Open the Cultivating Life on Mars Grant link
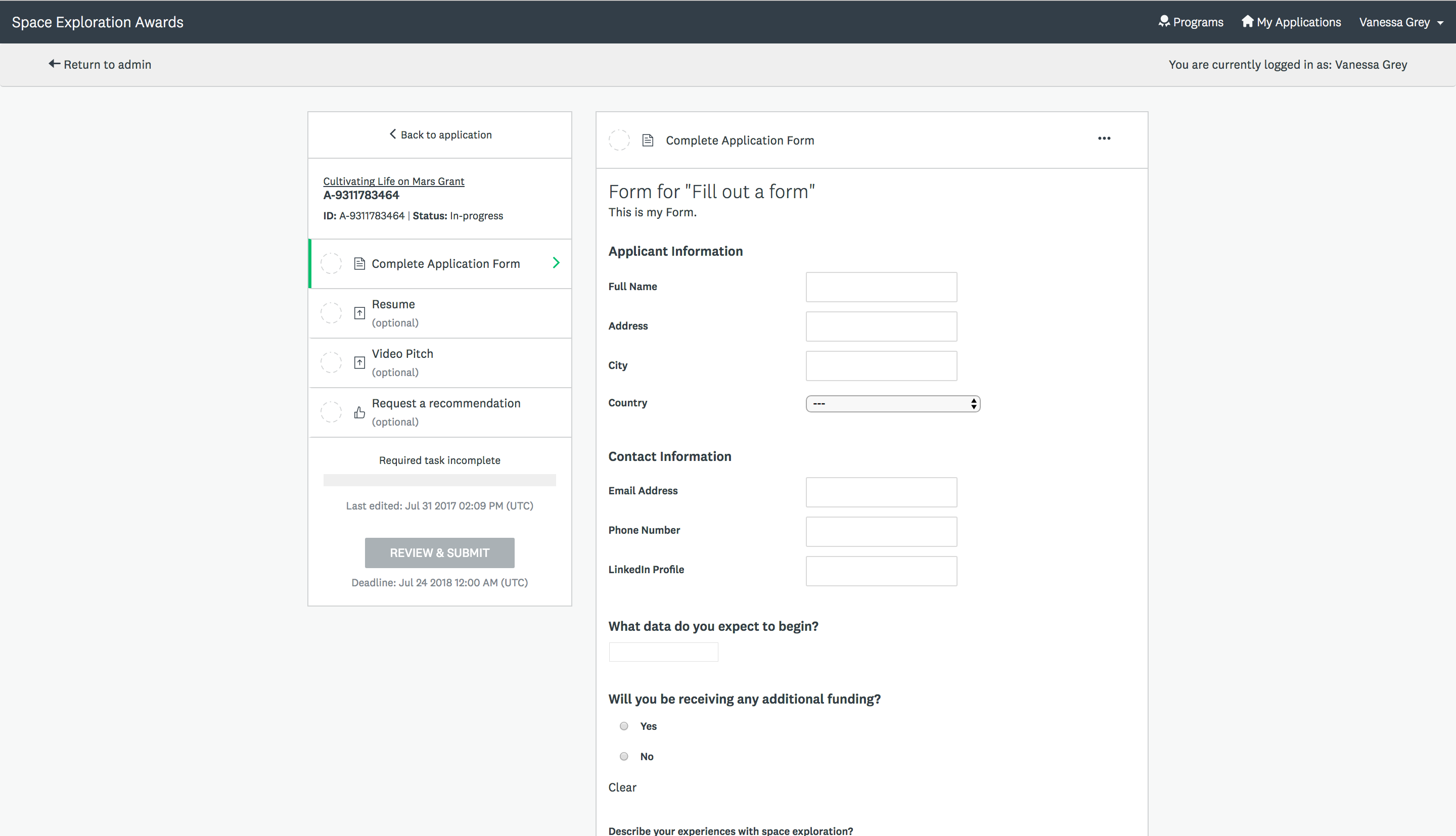 (x=393, y=181)
